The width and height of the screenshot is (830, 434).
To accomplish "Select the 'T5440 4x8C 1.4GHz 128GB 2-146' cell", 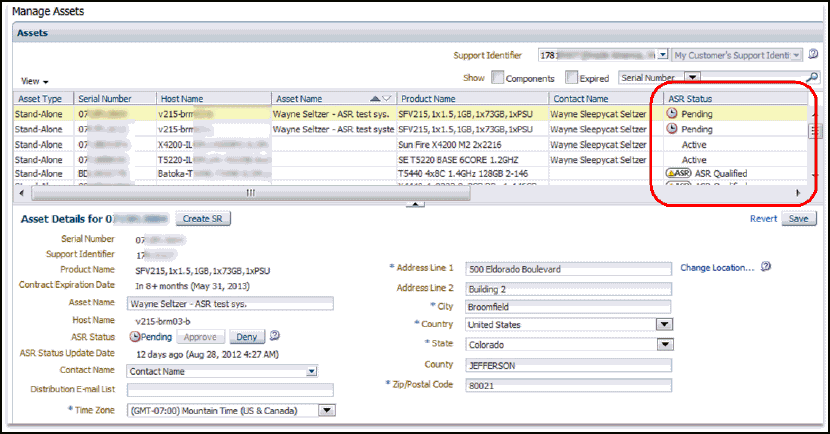I will (x=473, y=174).
